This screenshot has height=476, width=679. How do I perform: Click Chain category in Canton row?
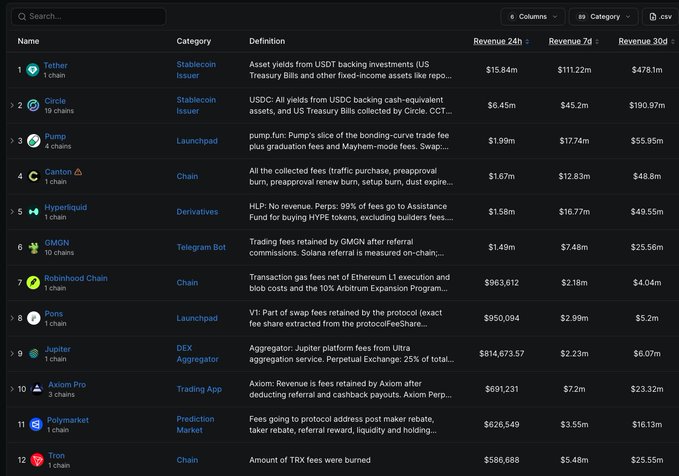point(187,176)
